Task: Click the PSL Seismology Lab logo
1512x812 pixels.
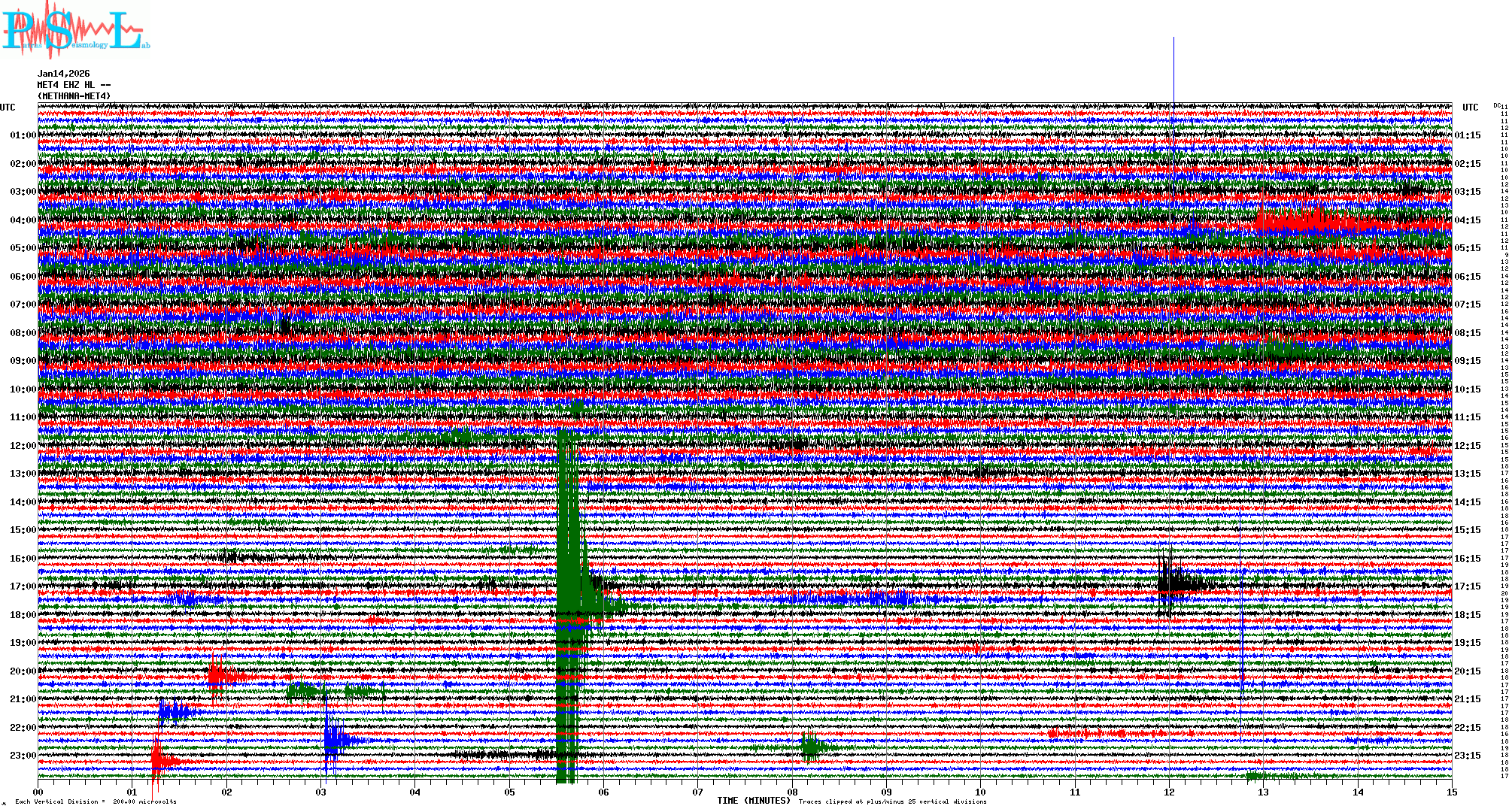Action: 75,30
